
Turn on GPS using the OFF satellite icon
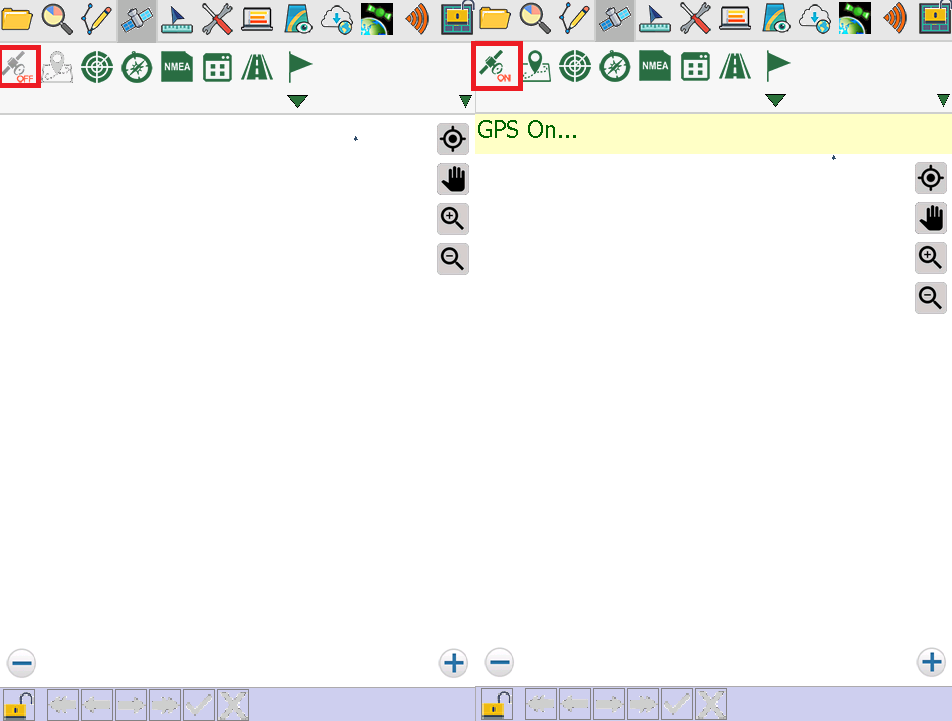(19, 66)
